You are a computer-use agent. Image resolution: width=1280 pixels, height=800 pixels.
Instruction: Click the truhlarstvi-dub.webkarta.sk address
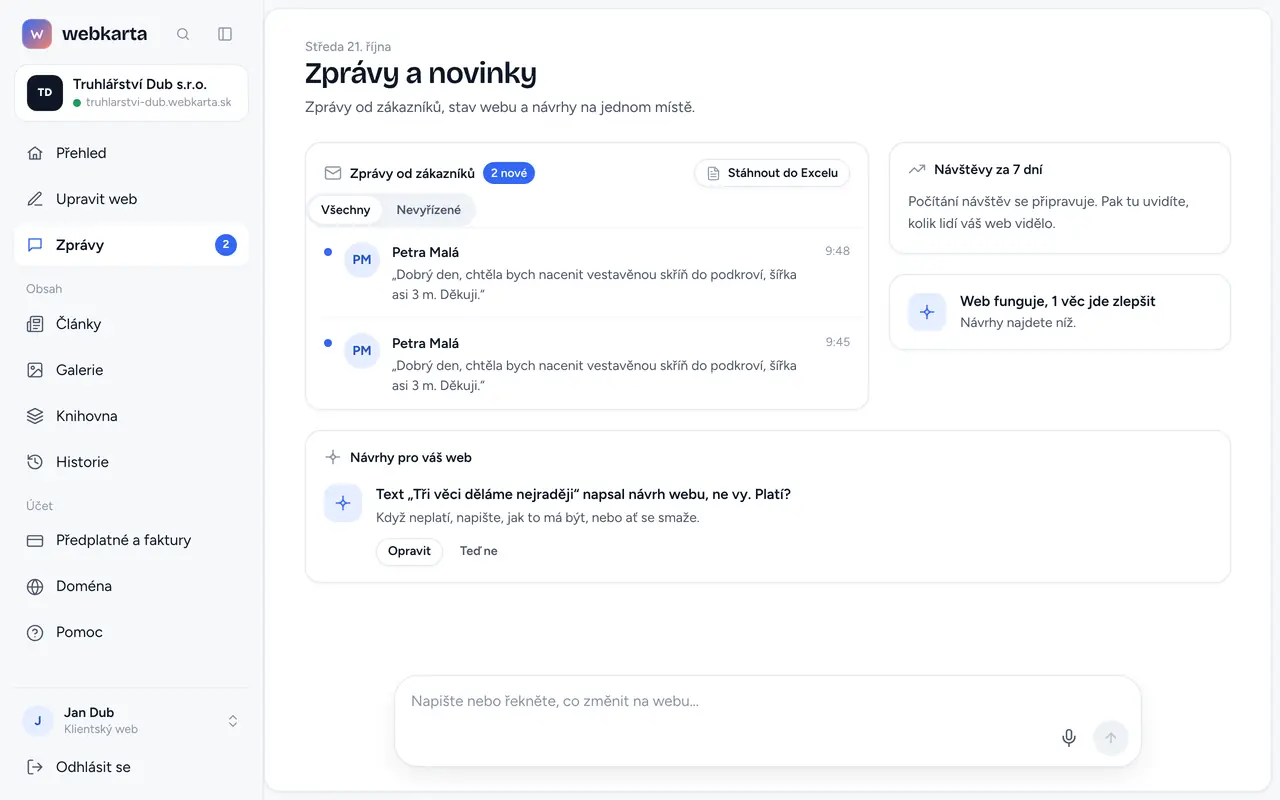click(159, 102)
